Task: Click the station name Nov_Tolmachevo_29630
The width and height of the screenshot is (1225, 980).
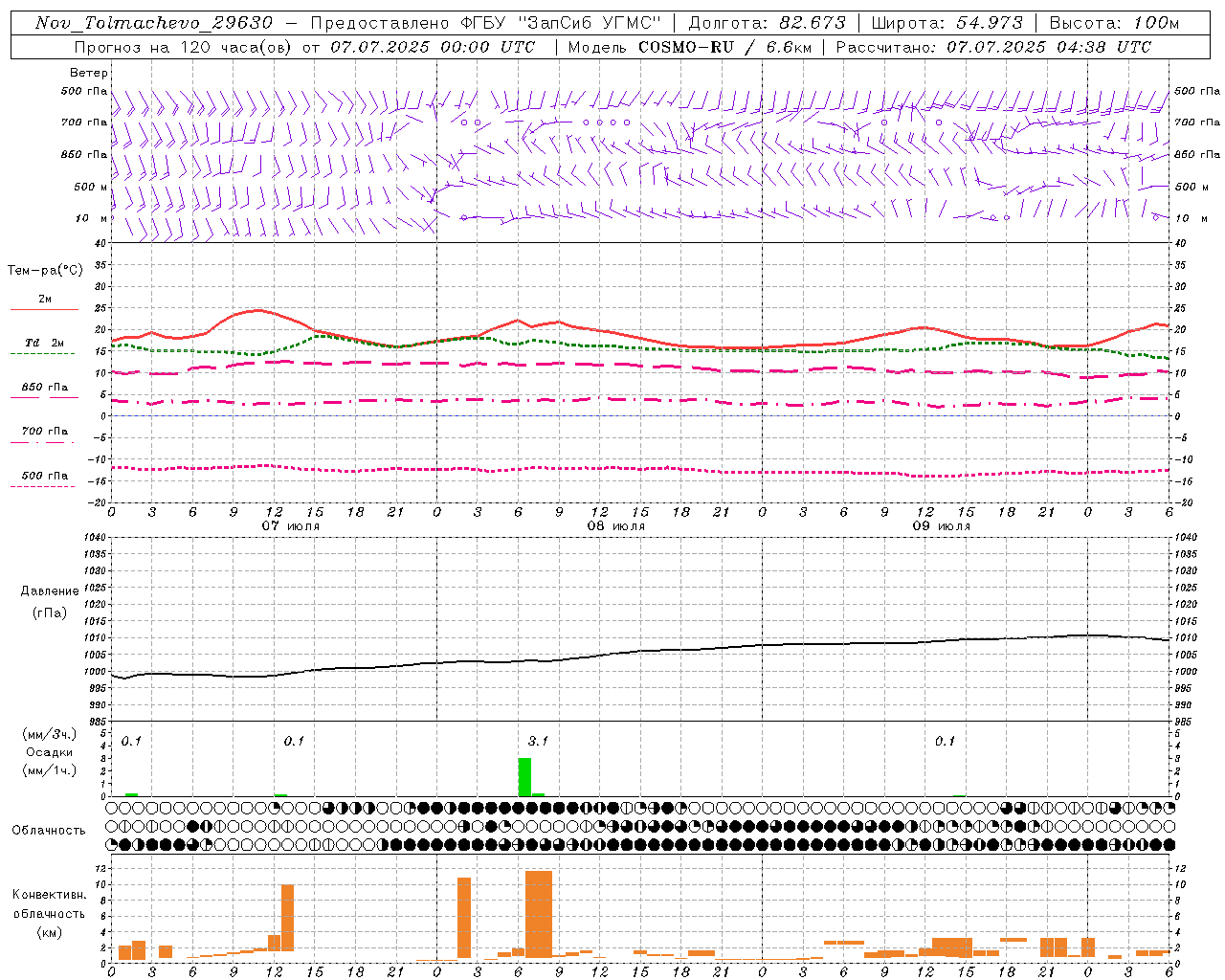Action: pos(154,23)
